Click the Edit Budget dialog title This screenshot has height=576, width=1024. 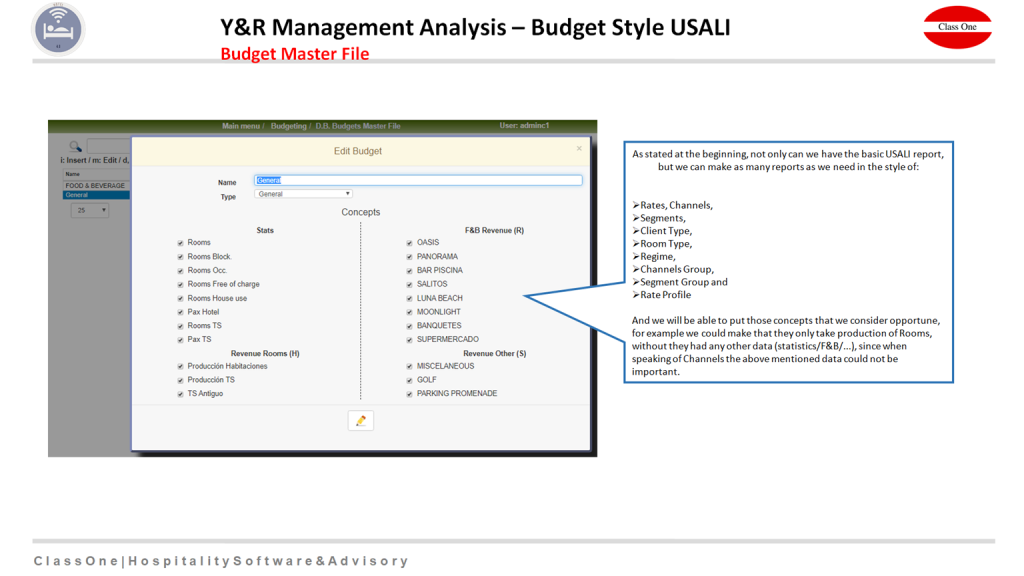click(x=358, y=151)
